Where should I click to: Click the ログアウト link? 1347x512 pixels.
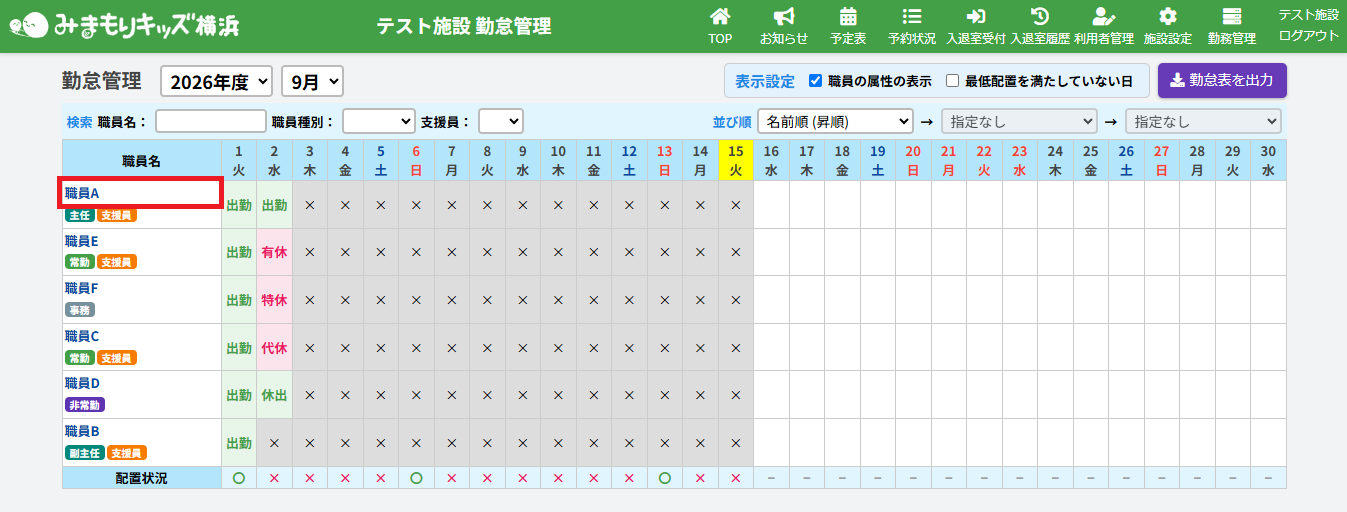click(1308, 35)
